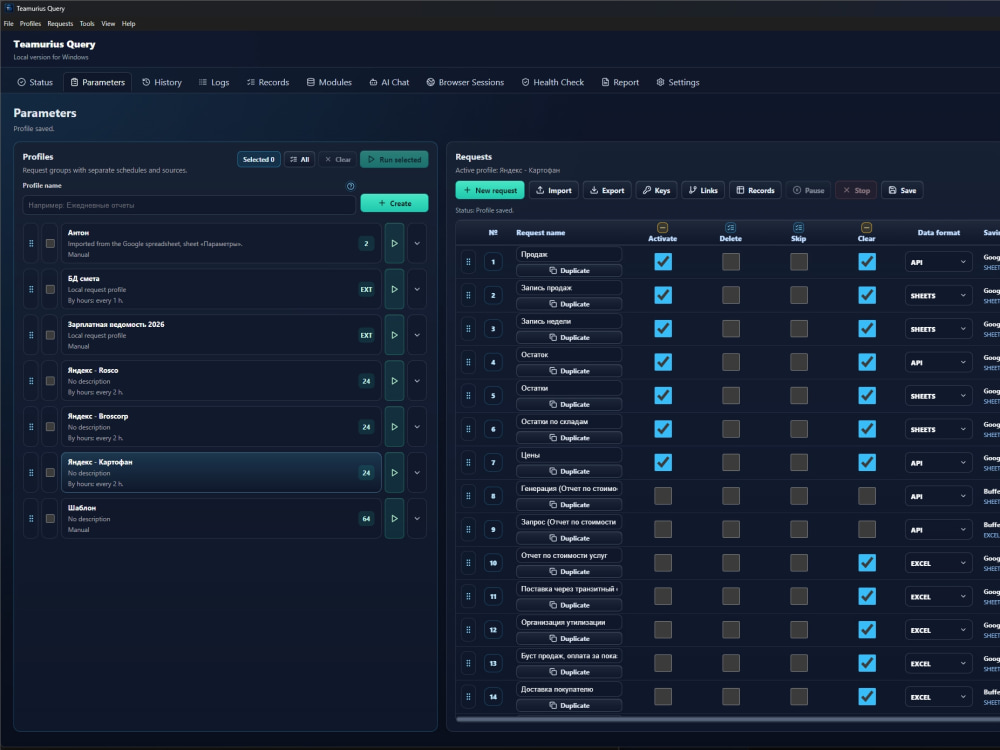
Task: Click drag handle of request row 1
Action: coord(469,262)
